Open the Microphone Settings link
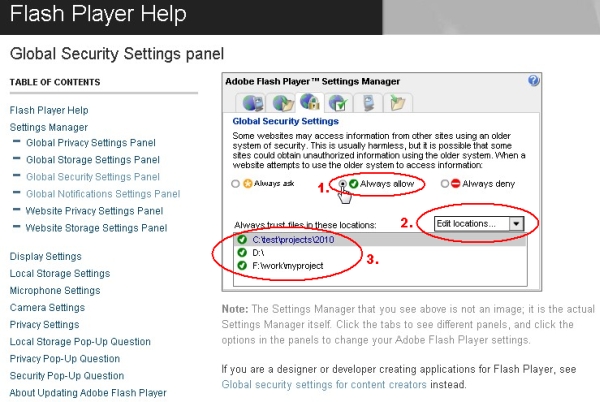Screen dimensions: 600x402 coord(55,291)
